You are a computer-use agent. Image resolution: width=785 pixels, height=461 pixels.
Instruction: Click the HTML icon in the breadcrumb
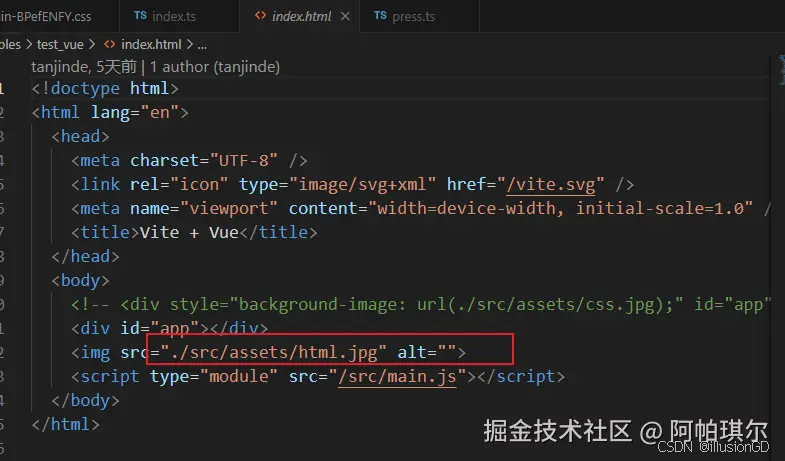(110, 45)
